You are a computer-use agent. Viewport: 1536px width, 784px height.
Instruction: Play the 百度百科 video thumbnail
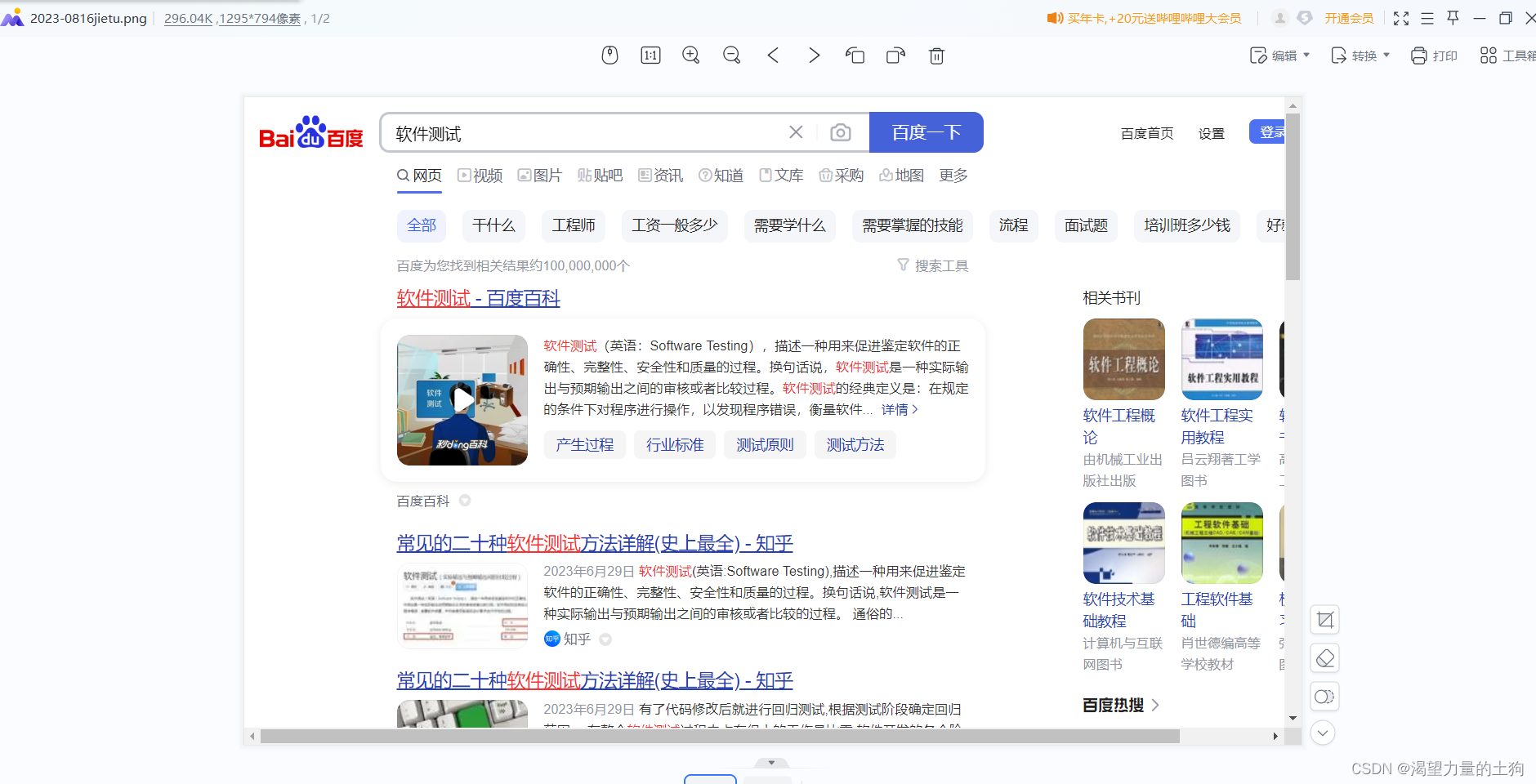pos(462,400)
